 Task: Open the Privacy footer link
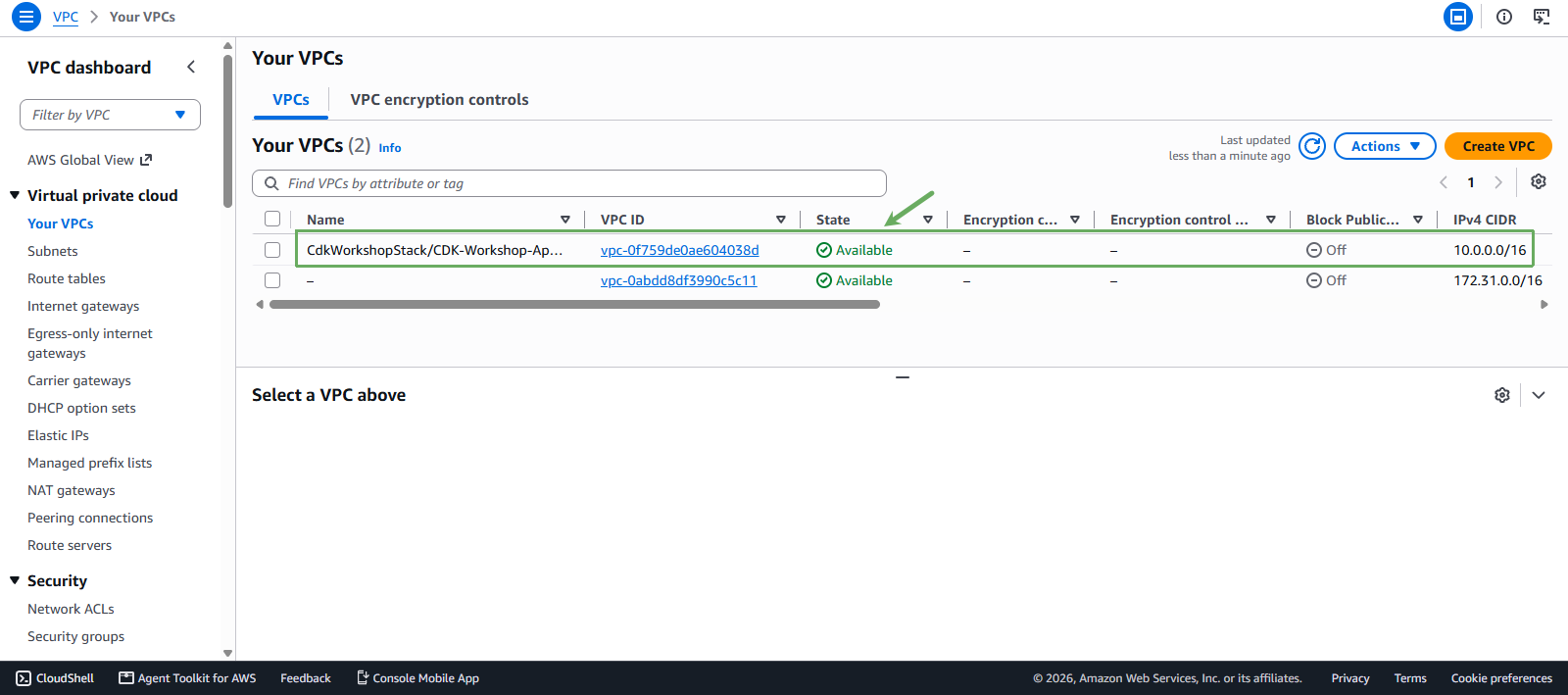[1350, 678]
